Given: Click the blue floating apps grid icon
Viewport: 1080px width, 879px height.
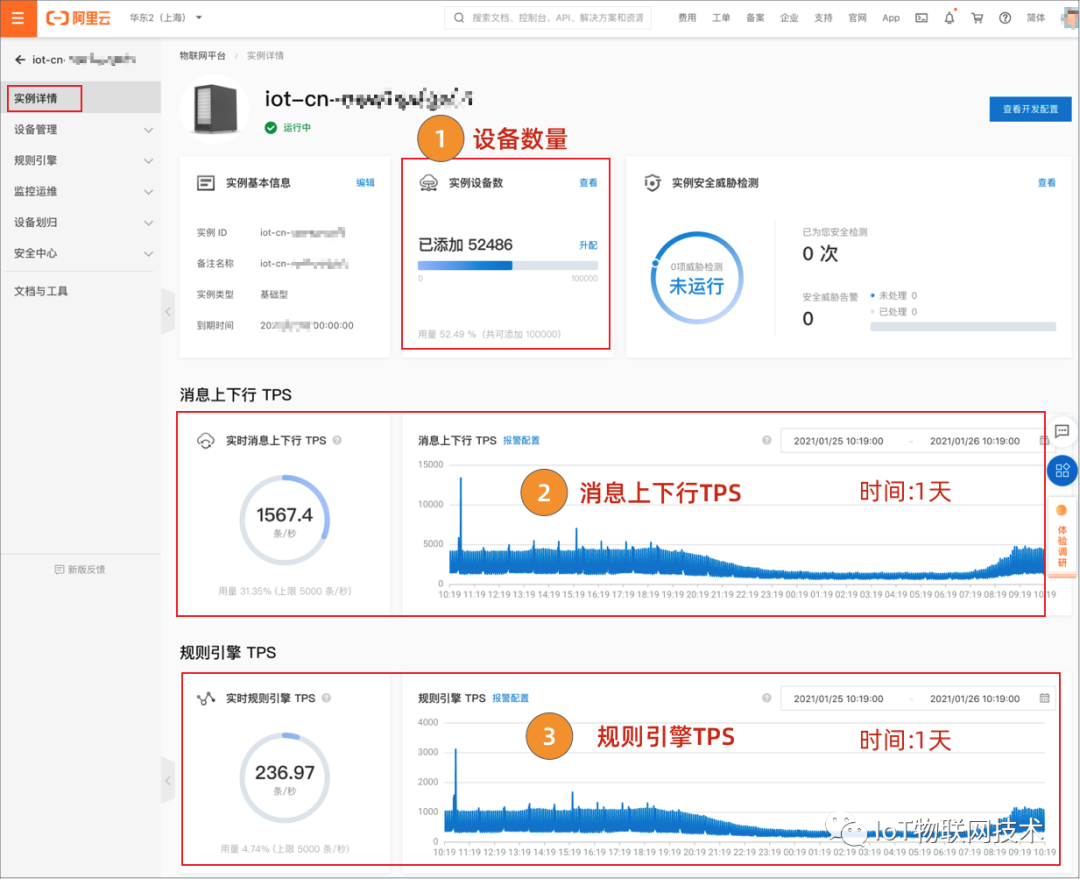Looking at the screenshot, I should coord(1062,470).
